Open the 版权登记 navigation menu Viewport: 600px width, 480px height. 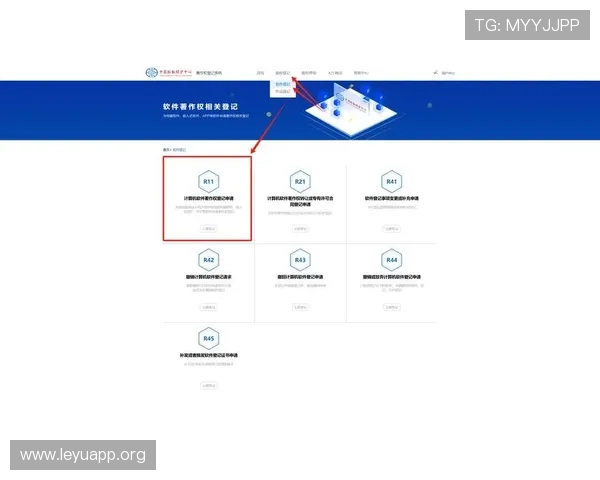[283, 73]
